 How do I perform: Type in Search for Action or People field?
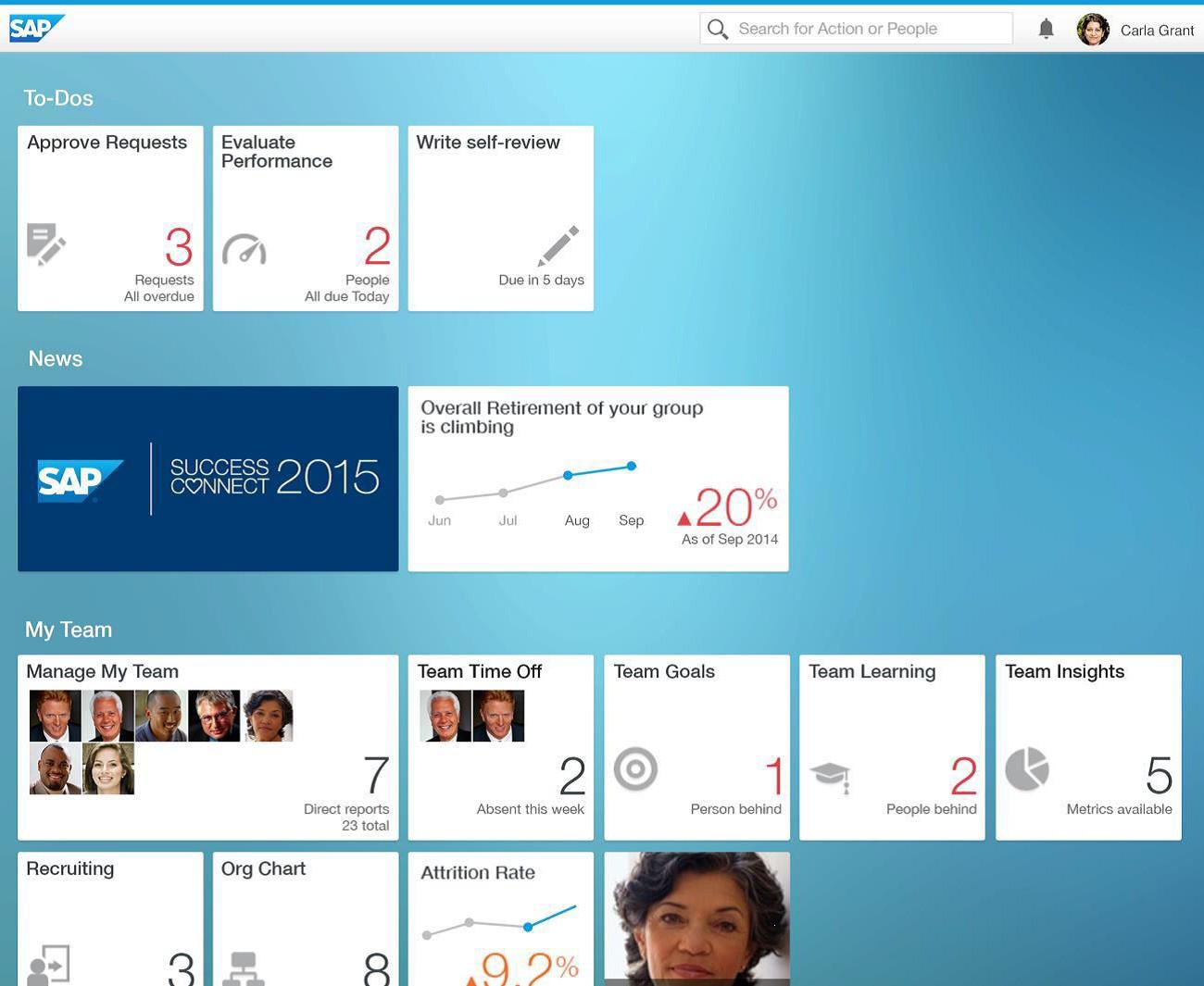pos(871,29)
